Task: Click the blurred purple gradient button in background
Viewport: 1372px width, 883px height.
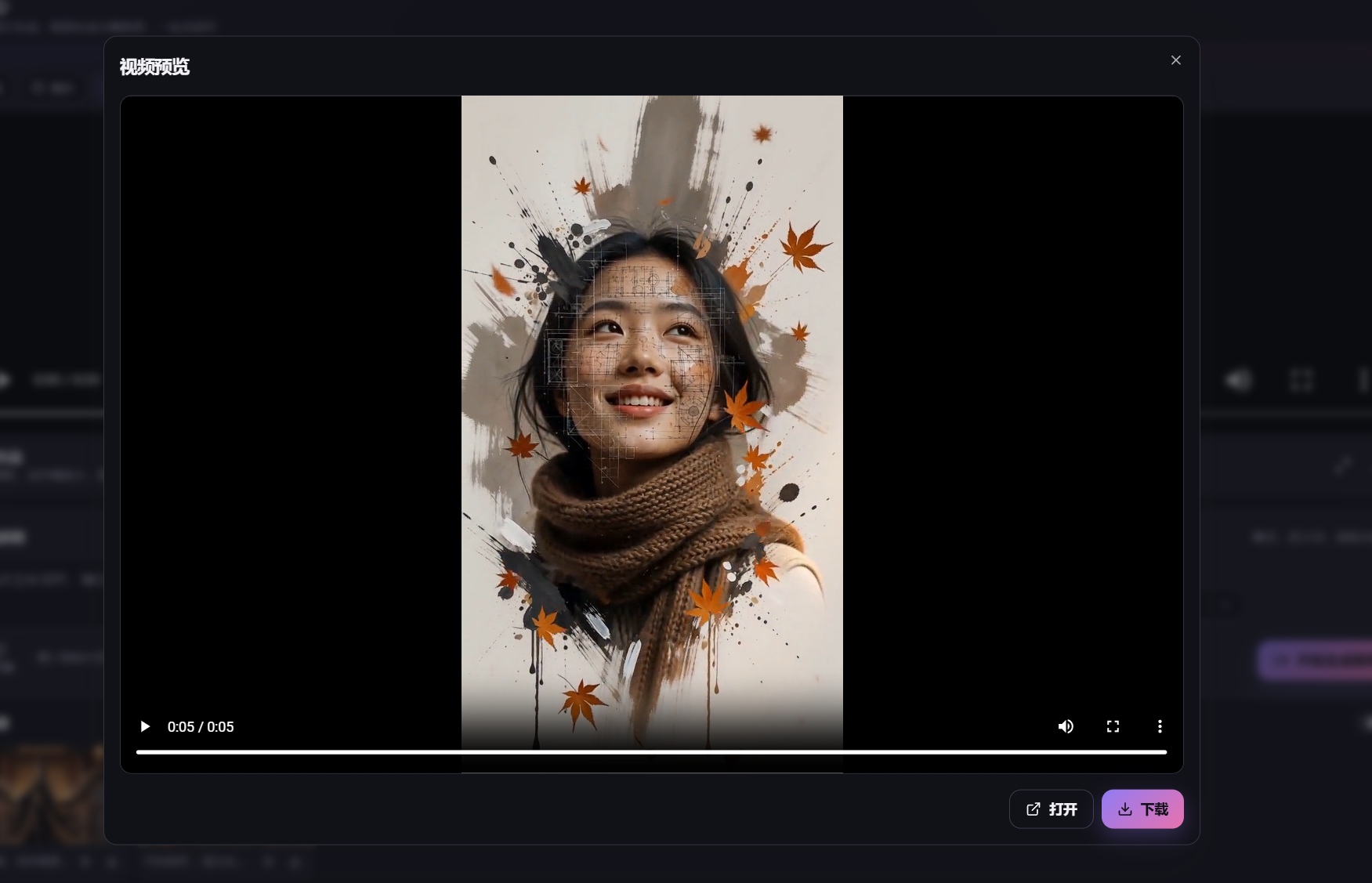Action: [1315, 660]
